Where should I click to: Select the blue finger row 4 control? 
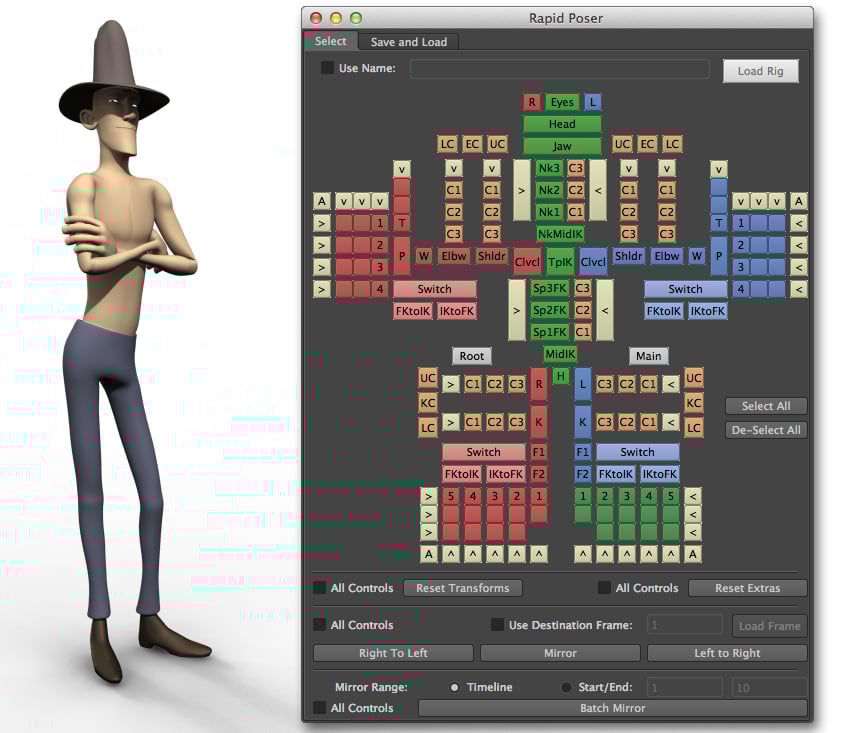tap(740, 289)
